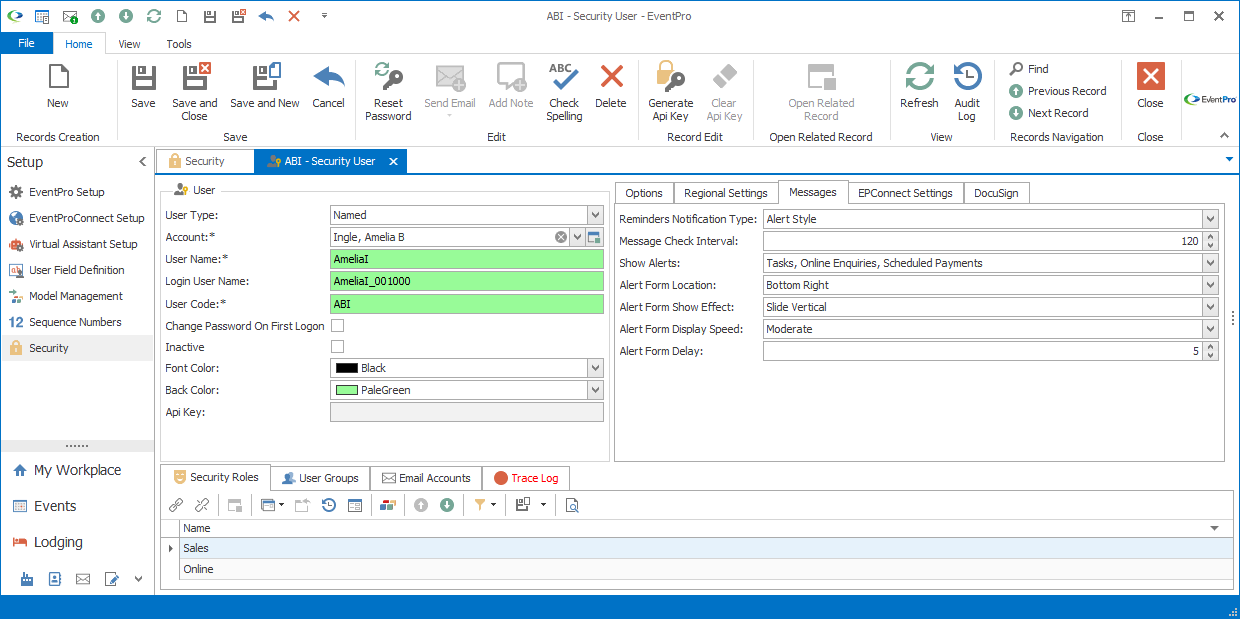Viewport: 1240px width, 619px height.
Task: Open the DocuSign tab
Action: (996, 193)
